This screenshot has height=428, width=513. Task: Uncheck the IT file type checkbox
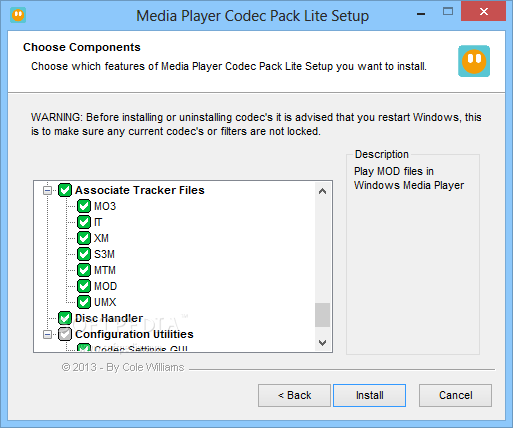(84, 222)
